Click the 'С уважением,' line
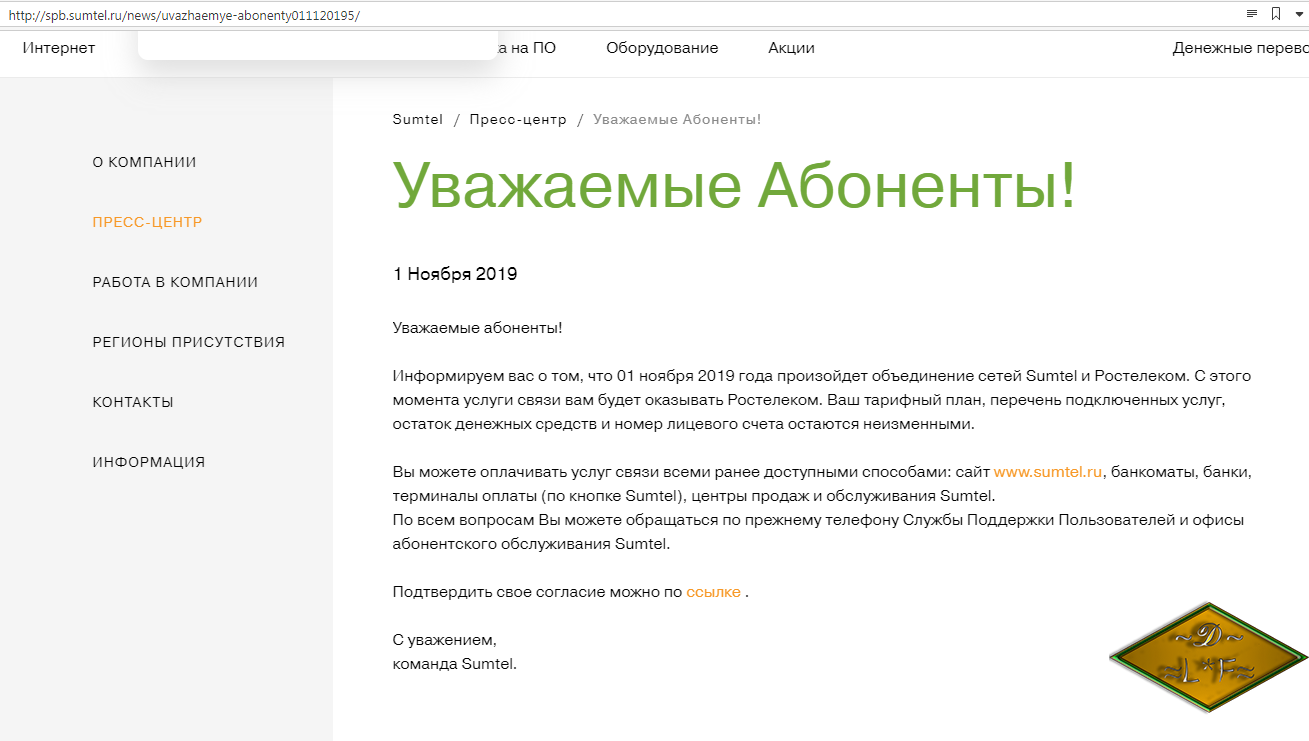This screenshot has height=741, width=1309. (x=445, y=640)
